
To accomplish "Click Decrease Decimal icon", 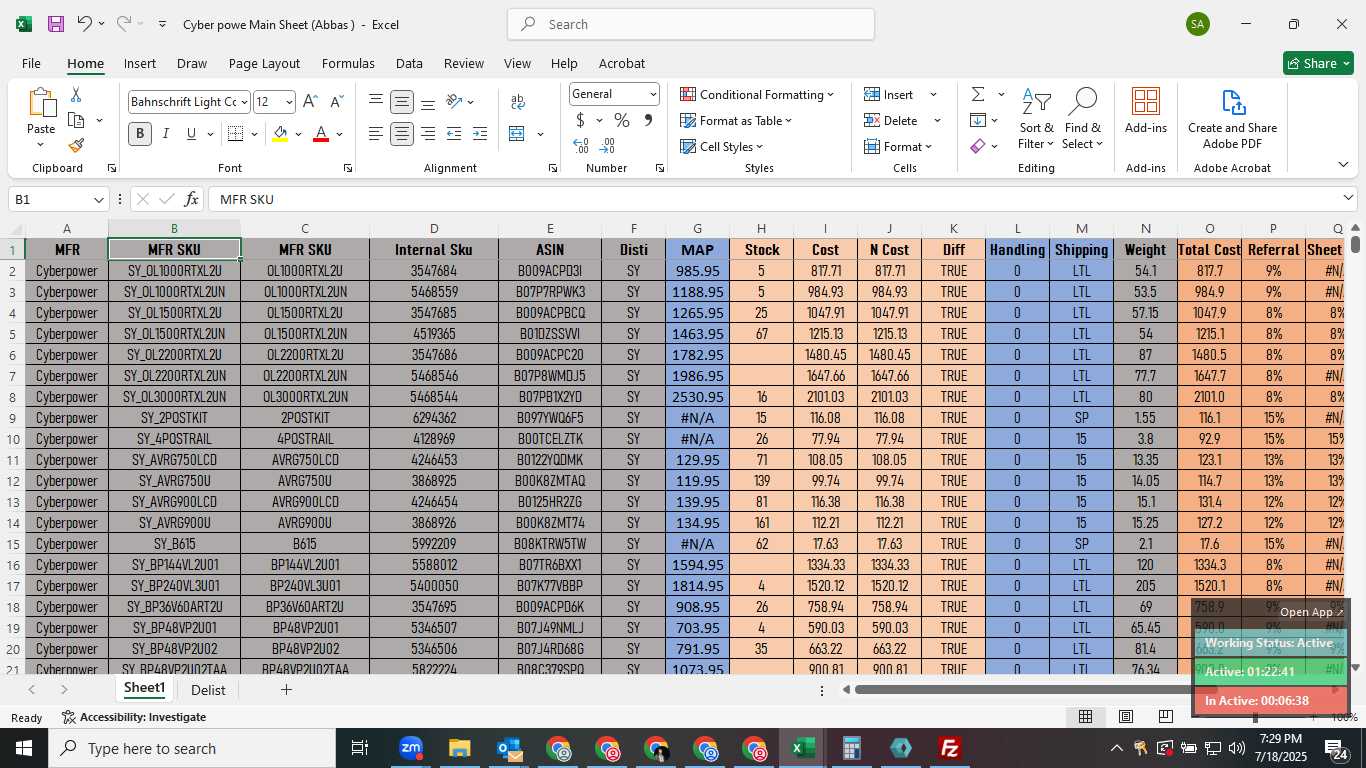I will tap(608, 146).
